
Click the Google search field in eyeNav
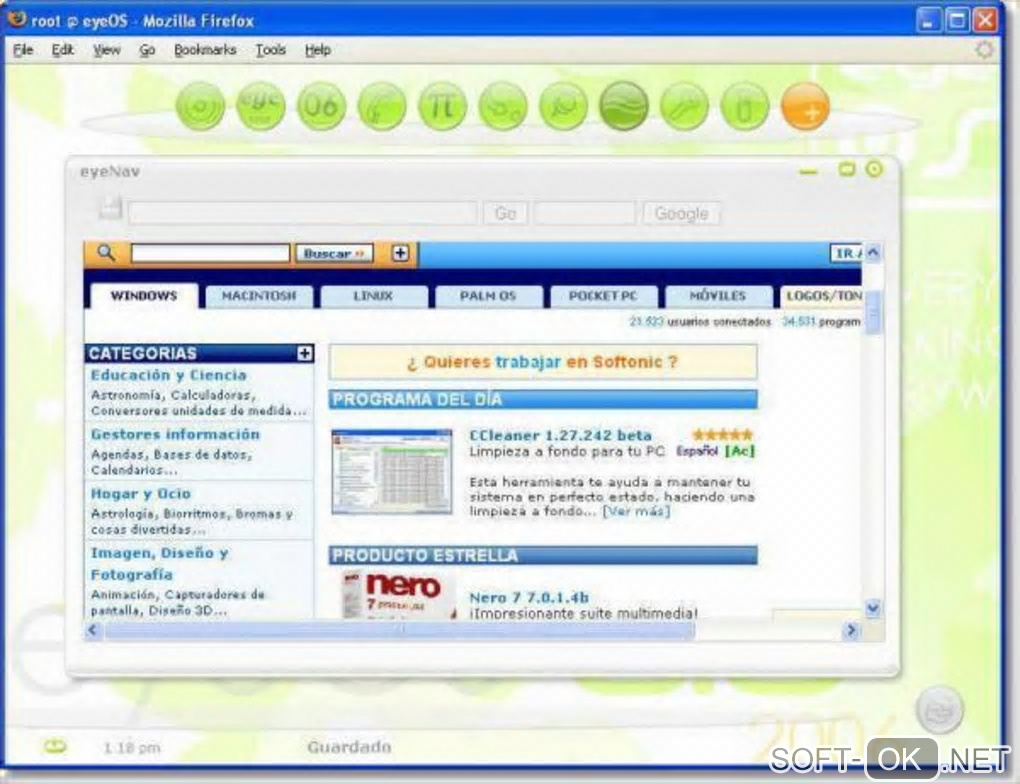tap(585, 213)
